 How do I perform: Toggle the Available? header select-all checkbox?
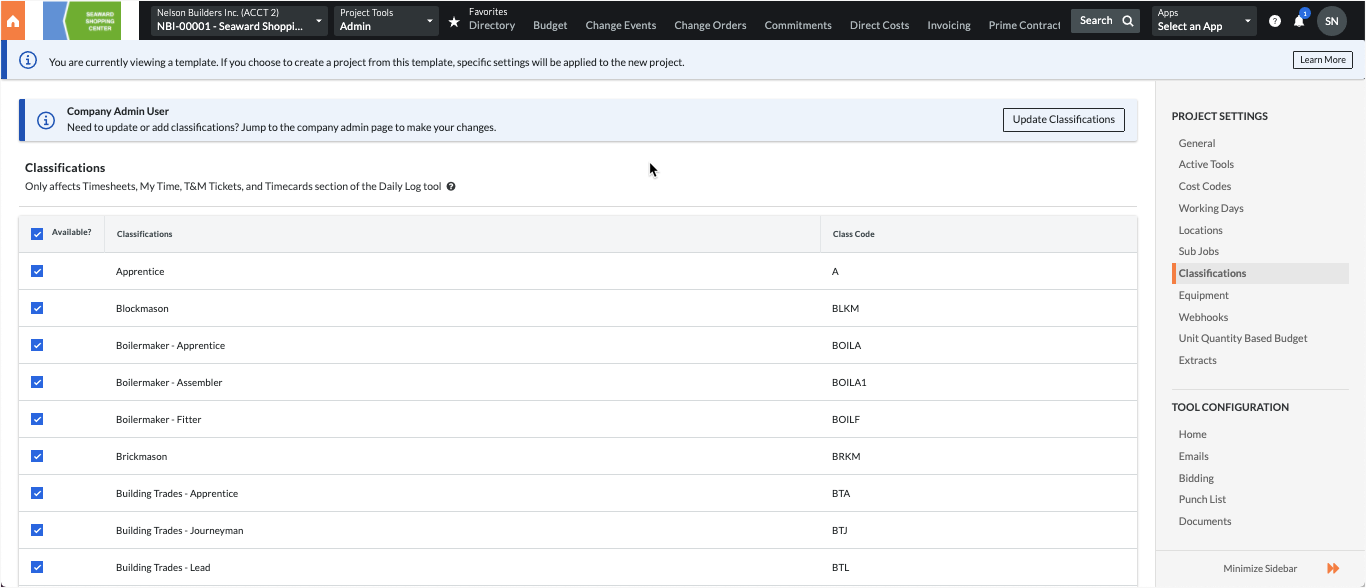coord(37,234)
